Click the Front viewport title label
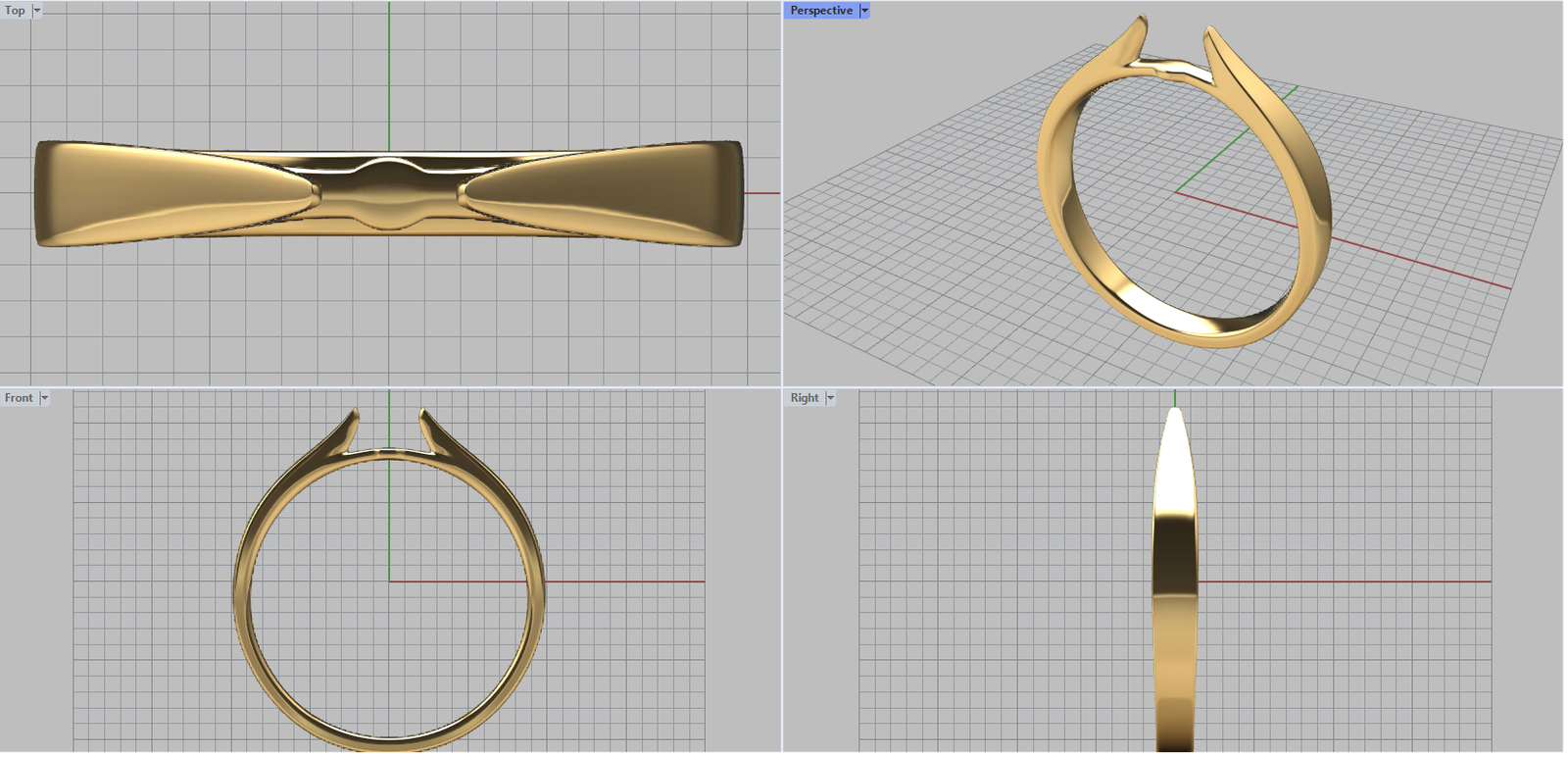The image size is (1568, 757). pyautogui.click(x=19, y=398)
